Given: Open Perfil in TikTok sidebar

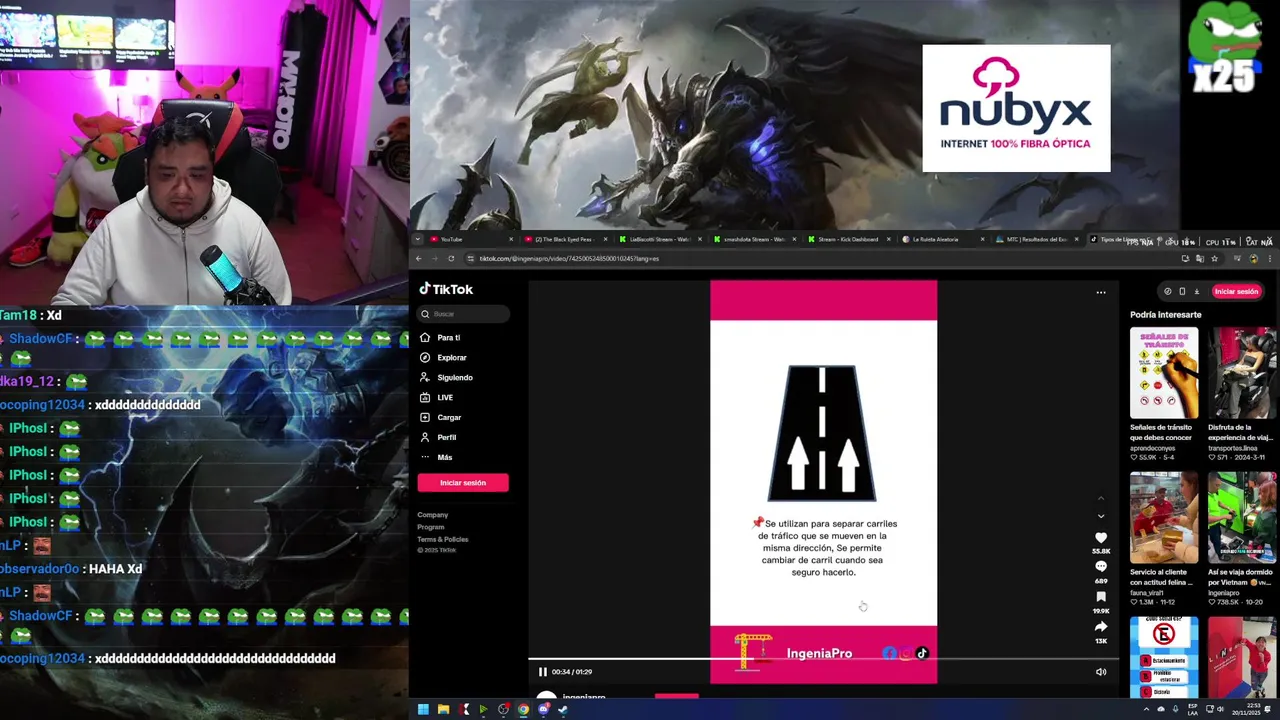Looking at the screenshot, I should coord(438,438).
